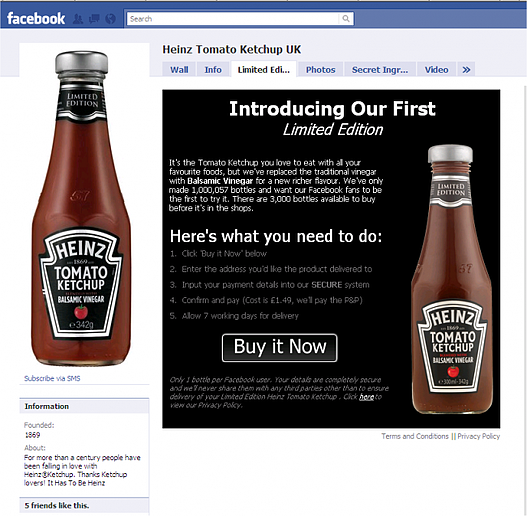This screenshot has height=516, width=527.
Task: Click the Buy it Now button
Action: pos(280,348)
